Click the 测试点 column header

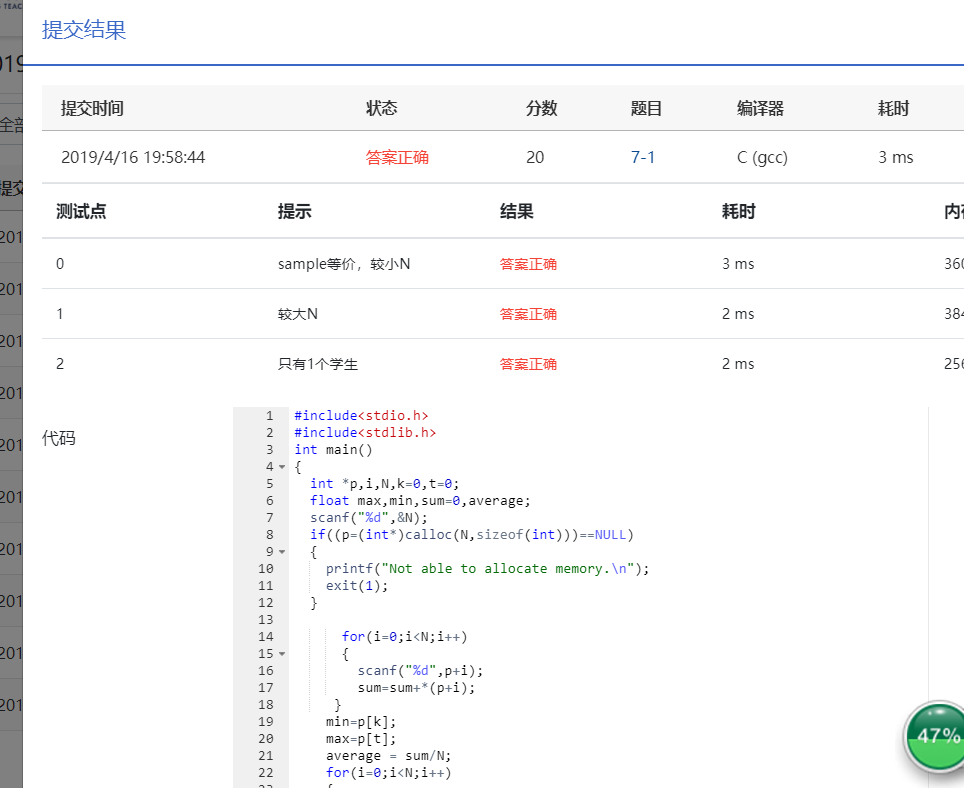(x=81, y=211)
